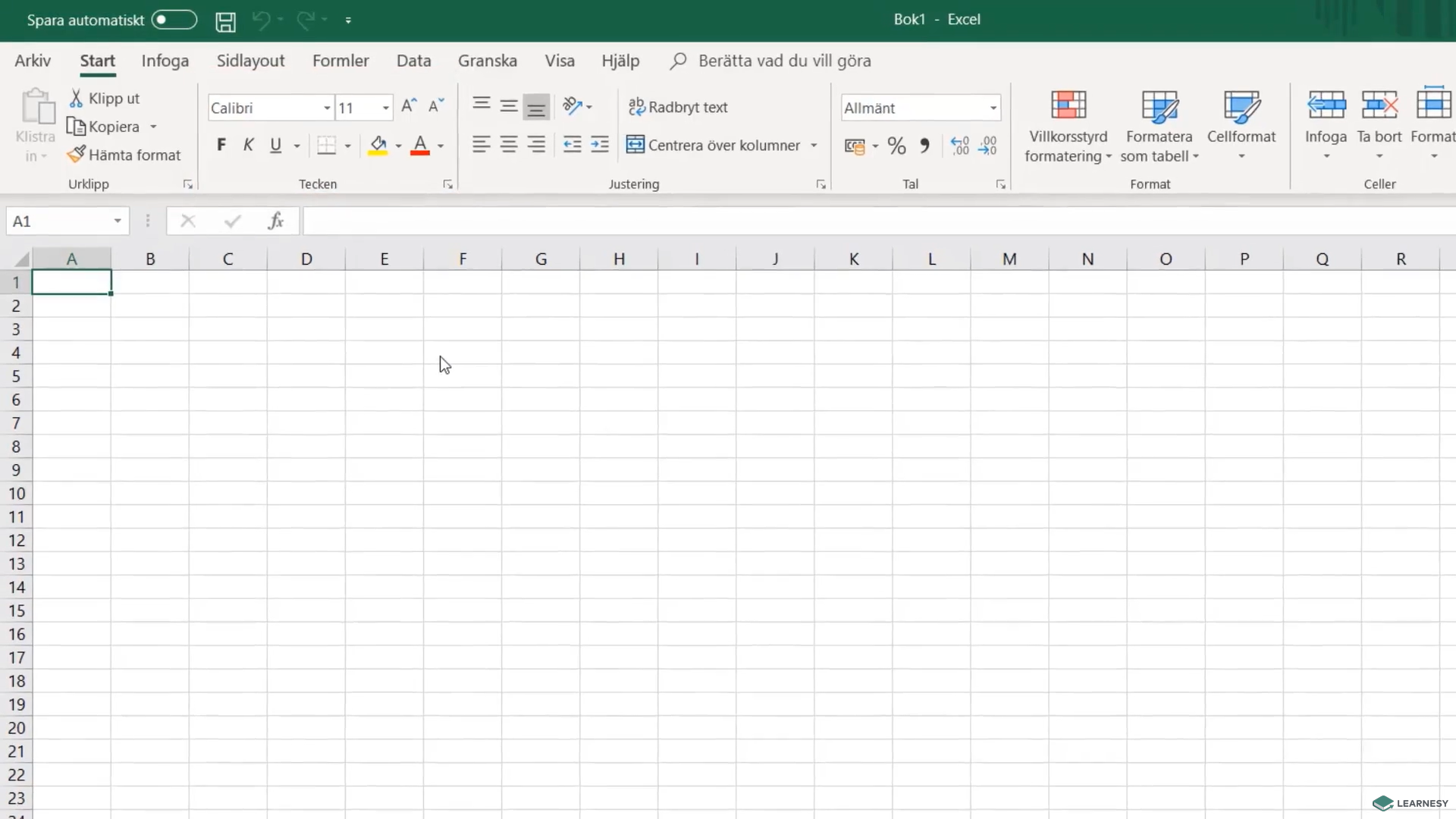Toggle the Spara automatiskt switch
The width and height of the screenshot is (1456, 819).
click(x=174, y=20)
